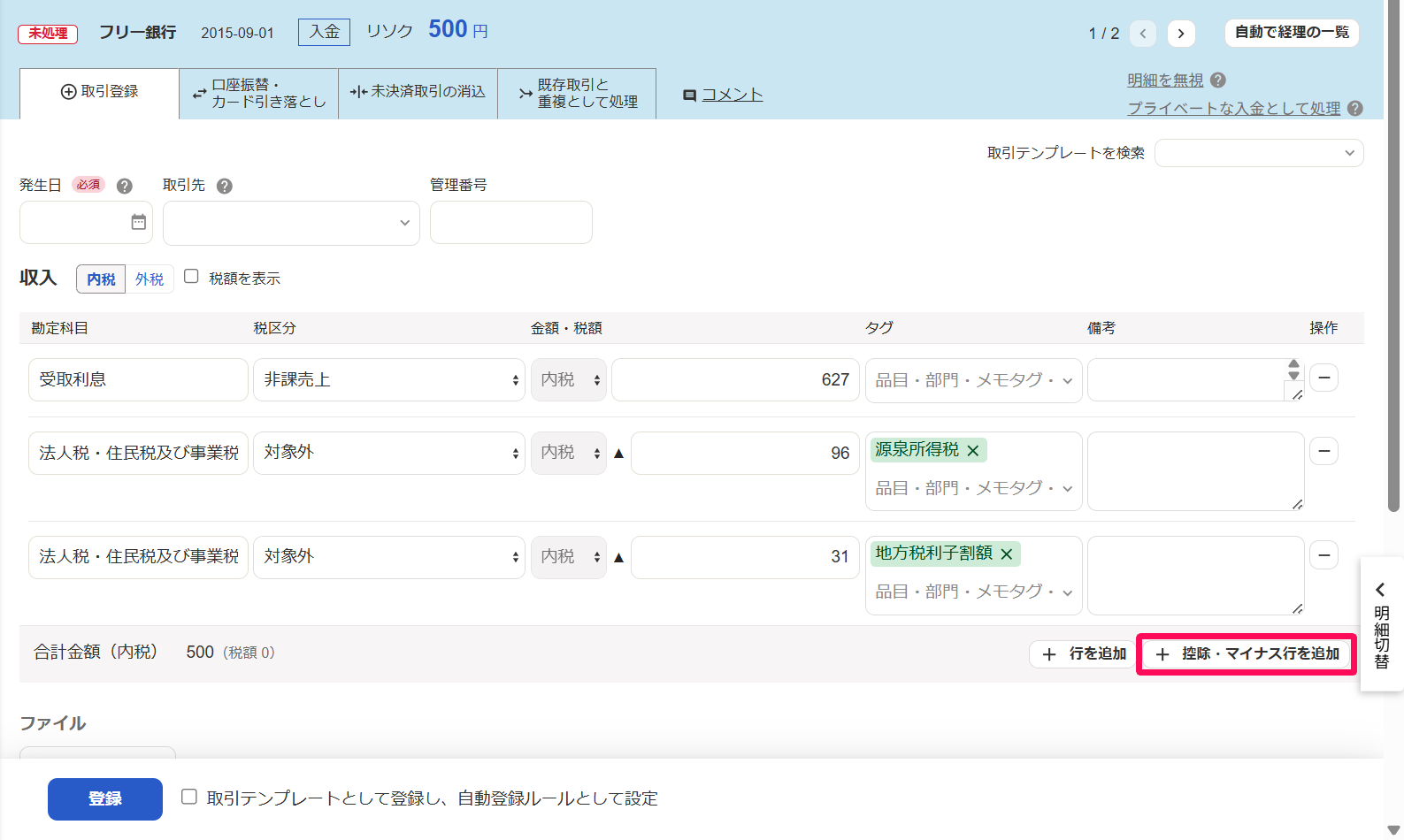This screenshot has height=840, width=1404.
Task: Click 明細を無視 link
Action: [x=1165, y=80]
